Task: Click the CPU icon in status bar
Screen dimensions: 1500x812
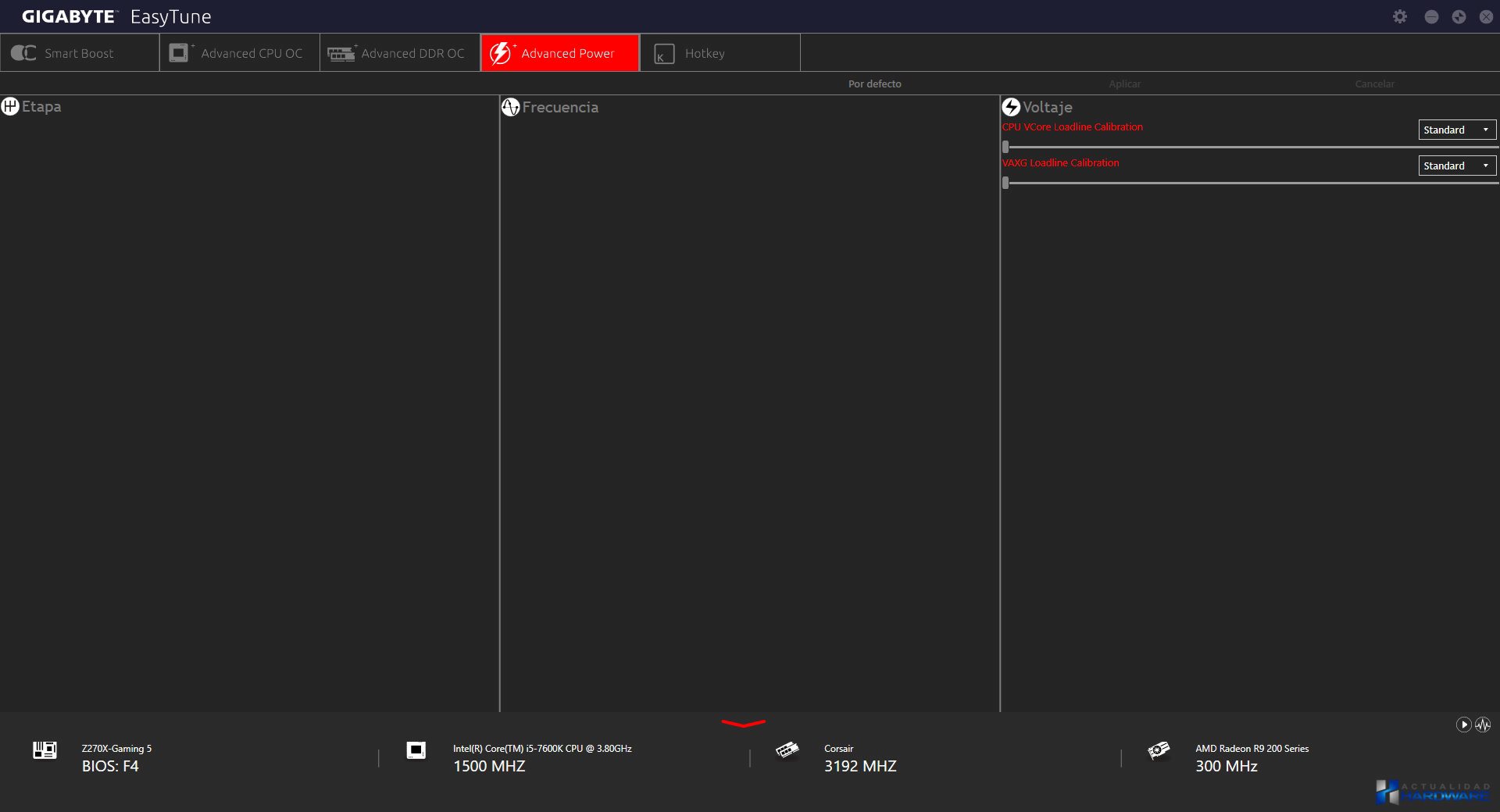Action: click(416, 750)
